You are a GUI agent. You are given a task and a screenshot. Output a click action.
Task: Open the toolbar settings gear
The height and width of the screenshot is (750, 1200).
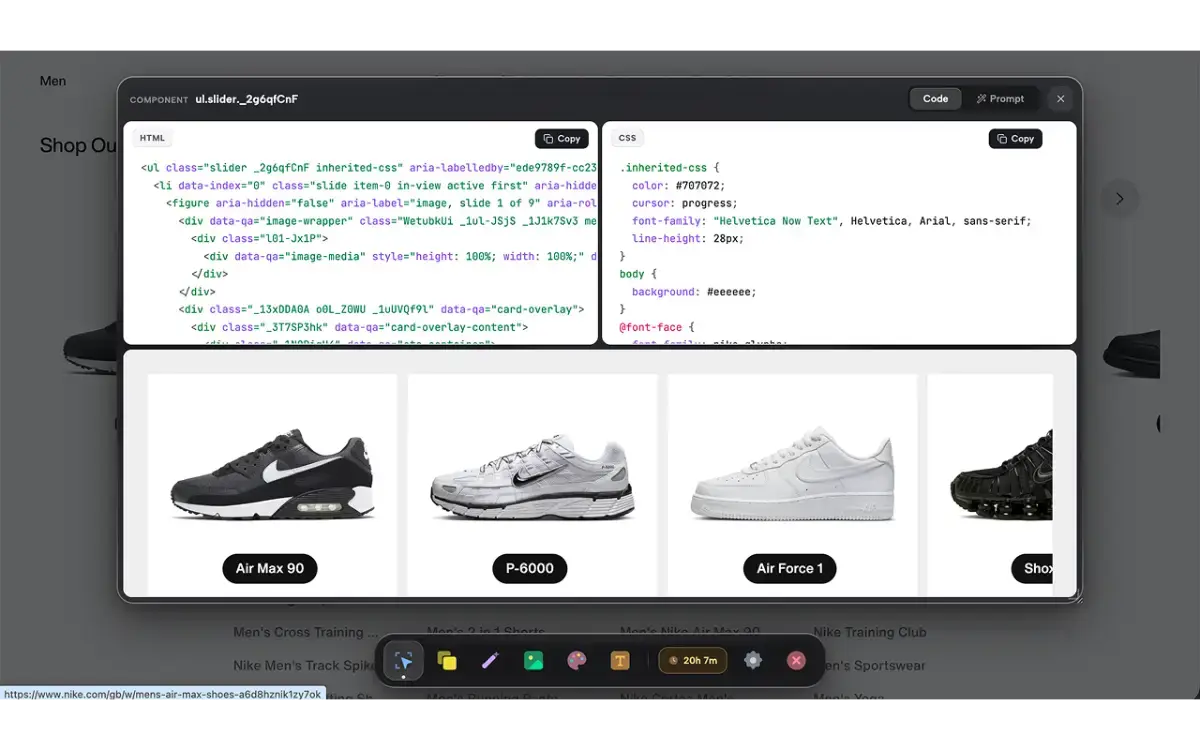753,661
